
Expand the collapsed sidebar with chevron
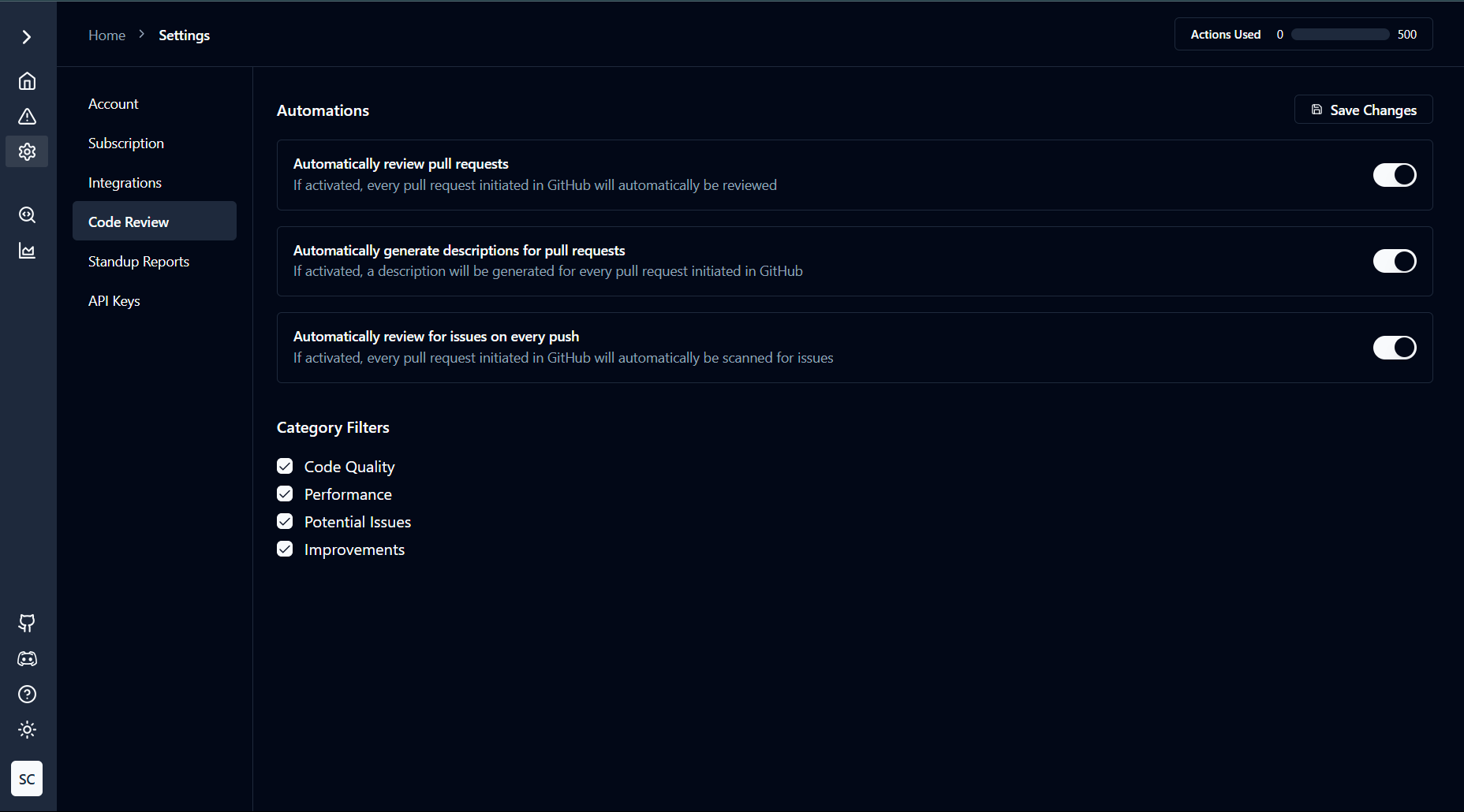[27, 36]
